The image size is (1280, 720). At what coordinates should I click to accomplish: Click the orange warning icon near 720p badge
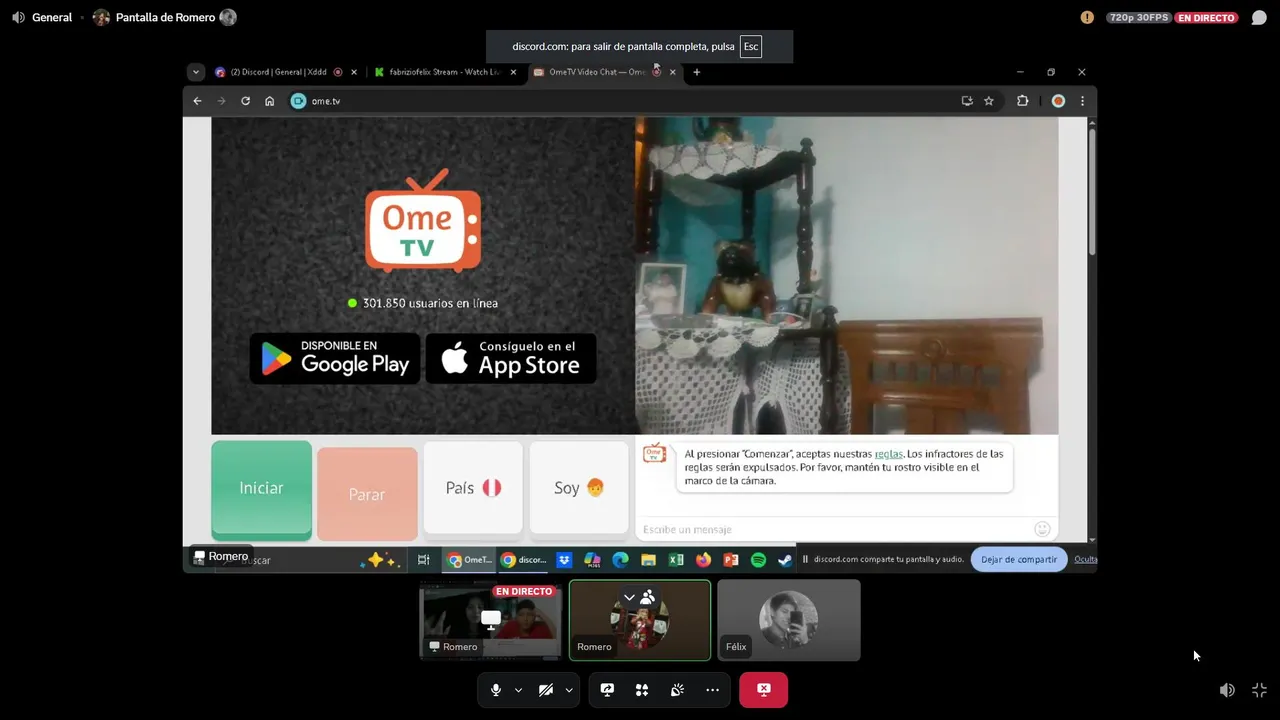click(x=1087, y=17)
